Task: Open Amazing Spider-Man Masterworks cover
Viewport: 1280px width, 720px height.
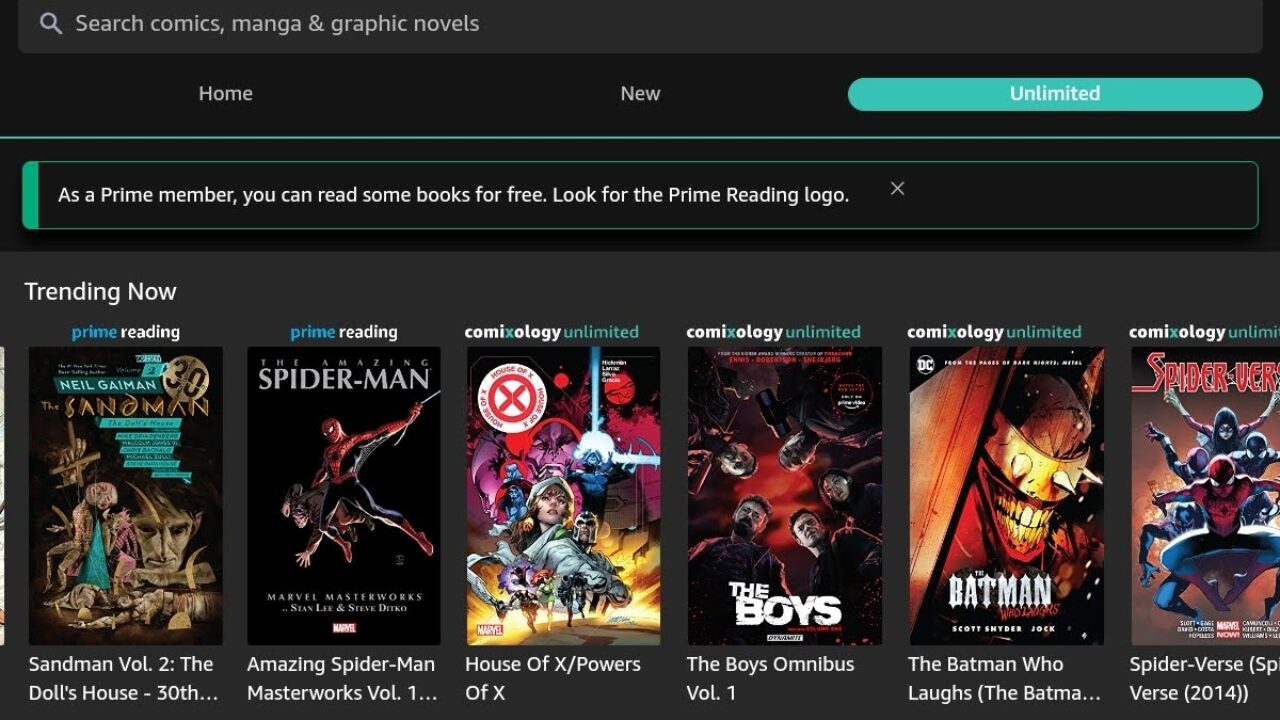Action: [344, 495]
